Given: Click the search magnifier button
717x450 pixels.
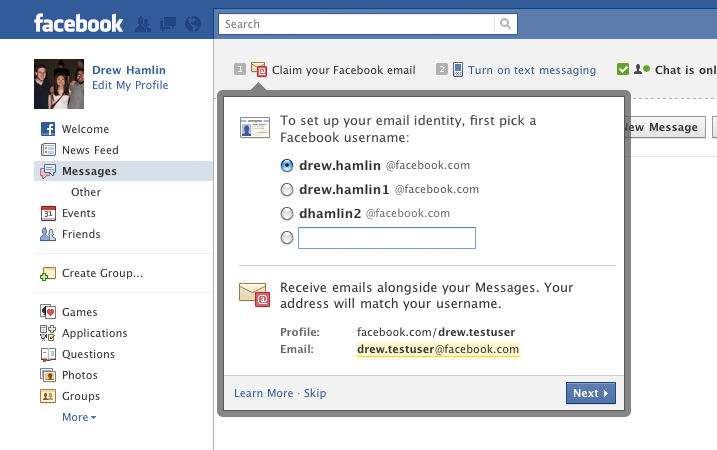Looking at the screenshot, I should point(505,24).
